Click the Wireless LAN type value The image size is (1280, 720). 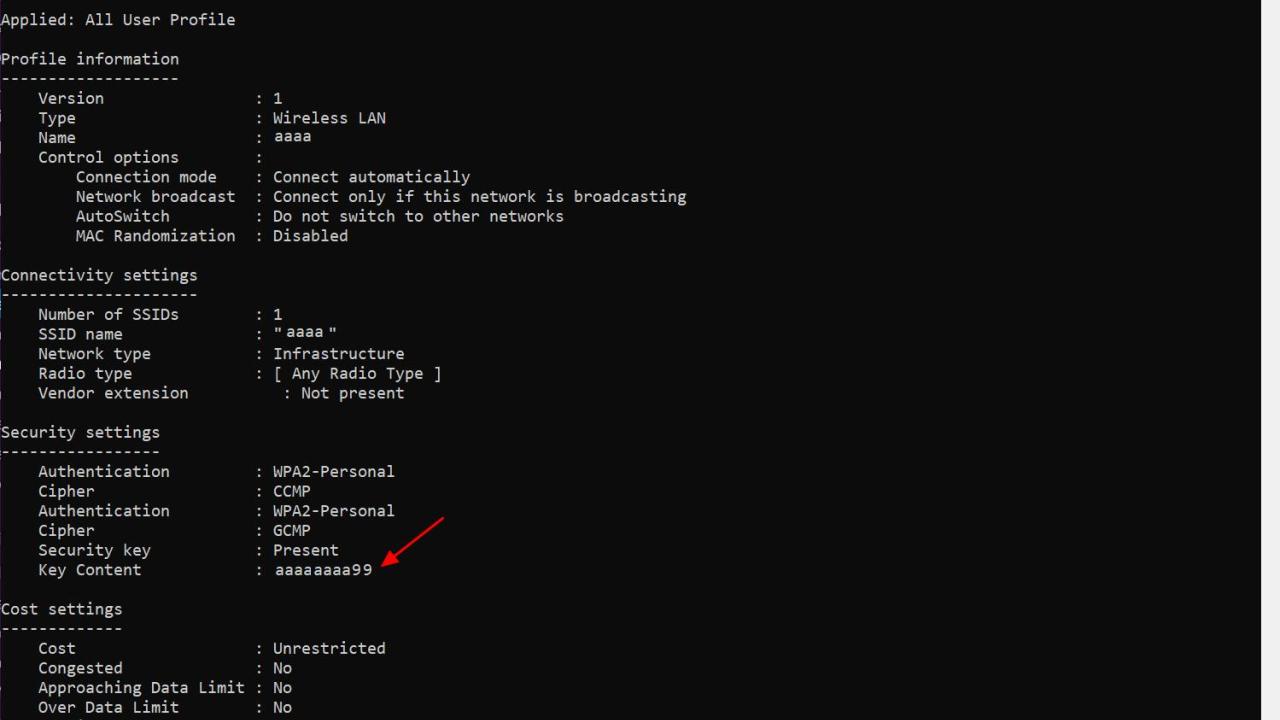click(x=329, y=118)
